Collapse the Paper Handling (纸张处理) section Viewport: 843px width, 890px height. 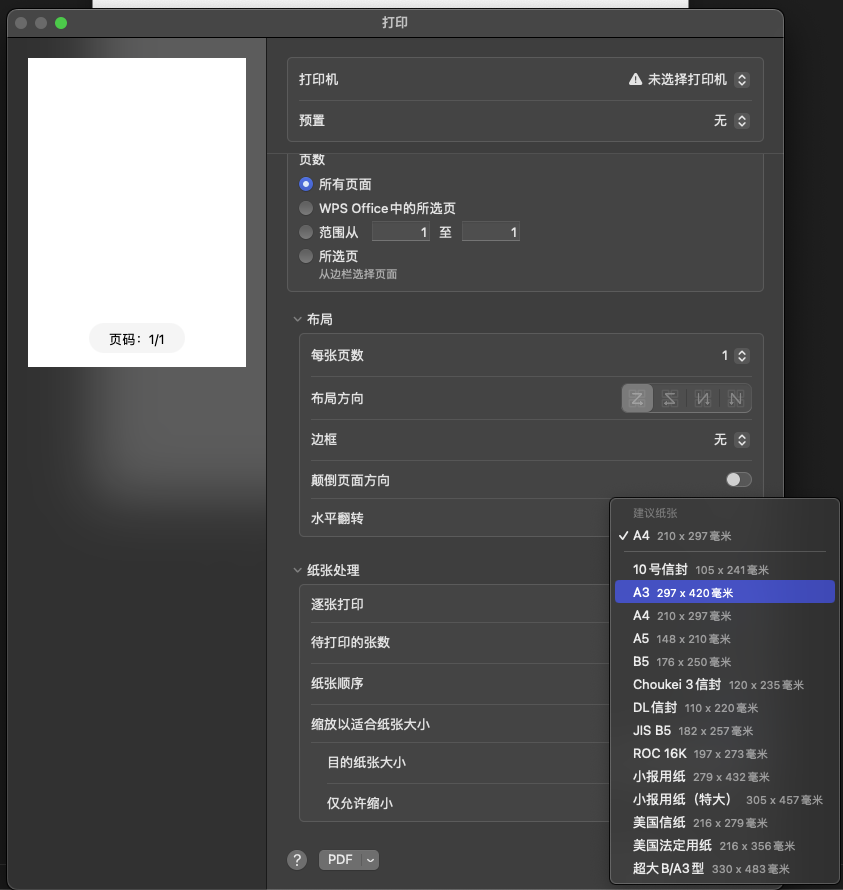pyautogui.click(x=297, y=570)
